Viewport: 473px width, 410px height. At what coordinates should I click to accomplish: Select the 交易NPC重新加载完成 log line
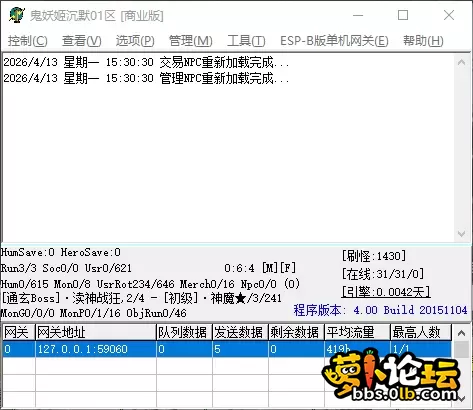pyautogui.click(x=146, y=62)
